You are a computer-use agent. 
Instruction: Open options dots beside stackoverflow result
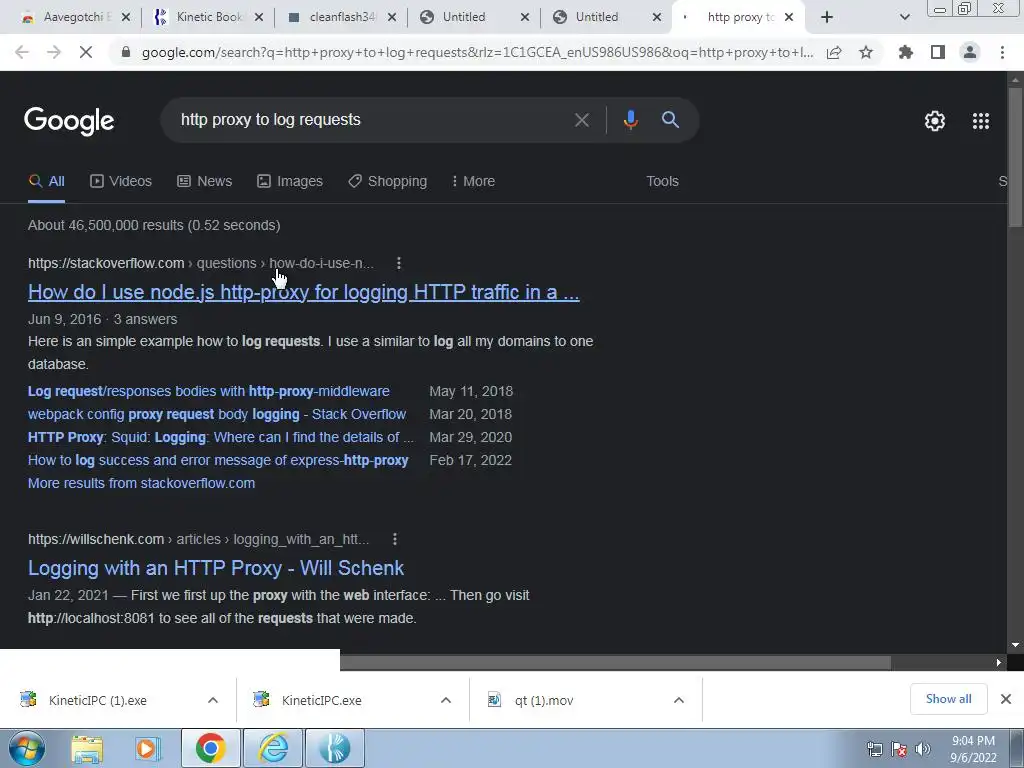tap(399, 263)
